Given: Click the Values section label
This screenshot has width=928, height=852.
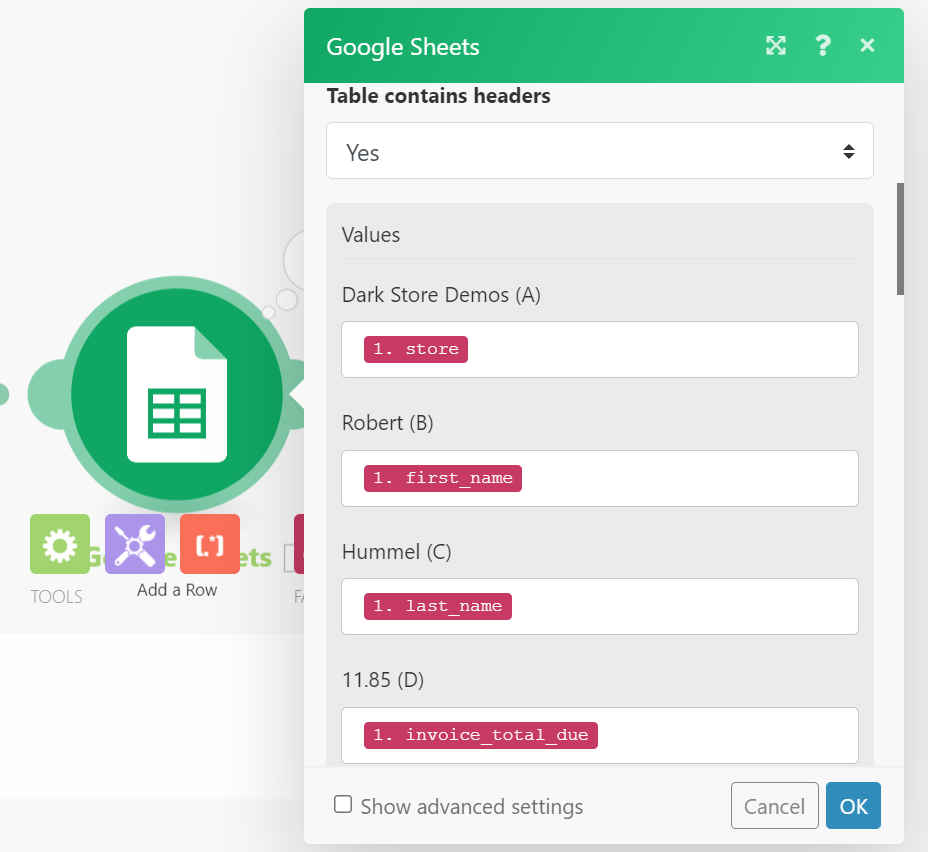Looking at the screenshot, I should (x=371, y=235).
